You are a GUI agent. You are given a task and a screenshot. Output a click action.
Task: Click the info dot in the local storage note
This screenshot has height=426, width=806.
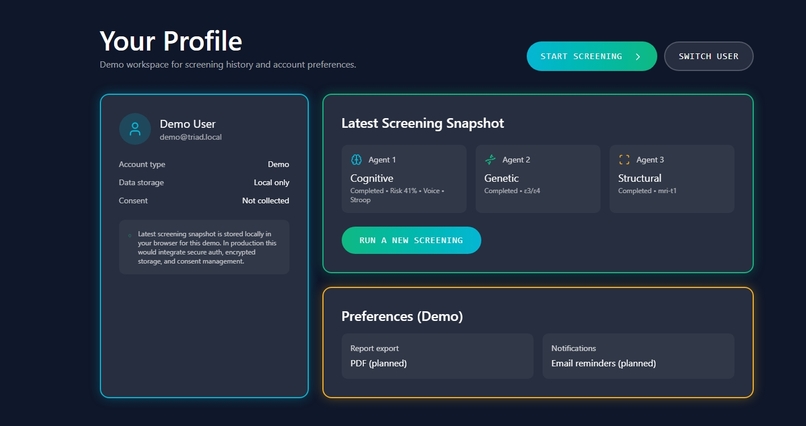[130, 236]
